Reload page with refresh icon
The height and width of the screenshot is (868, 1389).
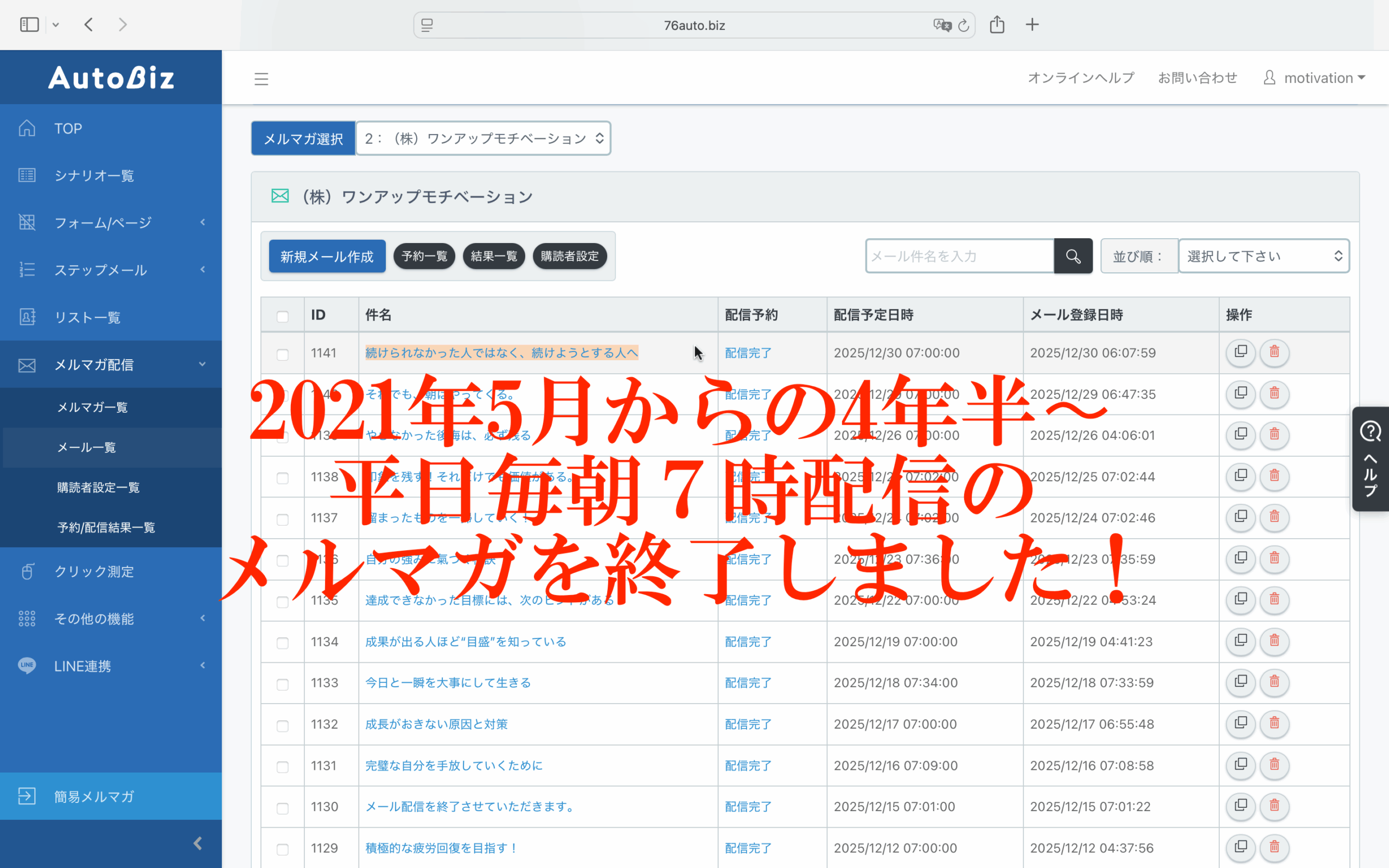pyautogui.click(x=964, y=25)
